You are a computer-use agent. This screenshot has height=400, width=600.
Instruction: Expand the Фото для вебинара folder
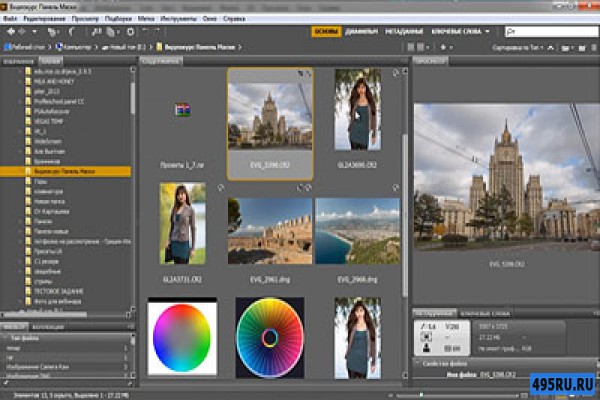21,301
